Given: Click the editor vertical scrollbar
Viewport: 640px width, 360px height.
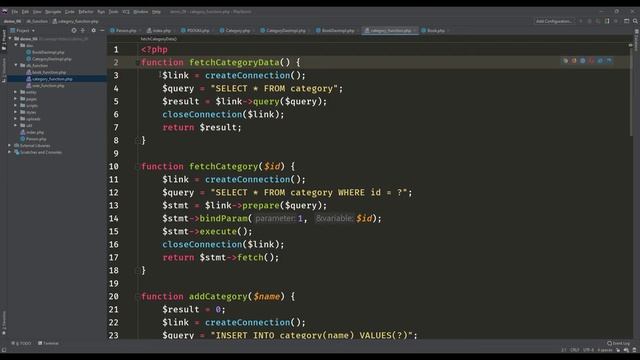Looking at the screenshot, I should (x=631, y=90).
